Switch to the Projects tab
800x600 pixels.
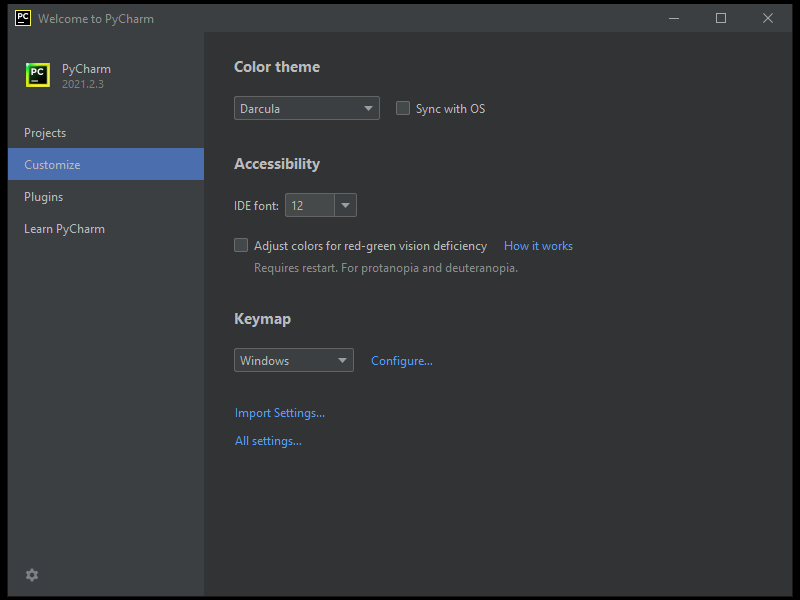pos(45,133)
